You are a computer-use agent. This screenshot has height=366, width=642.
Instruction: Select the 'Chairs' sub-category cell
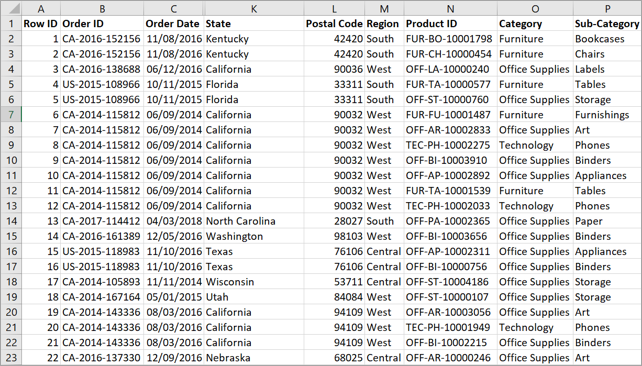(x=607, y=54)
